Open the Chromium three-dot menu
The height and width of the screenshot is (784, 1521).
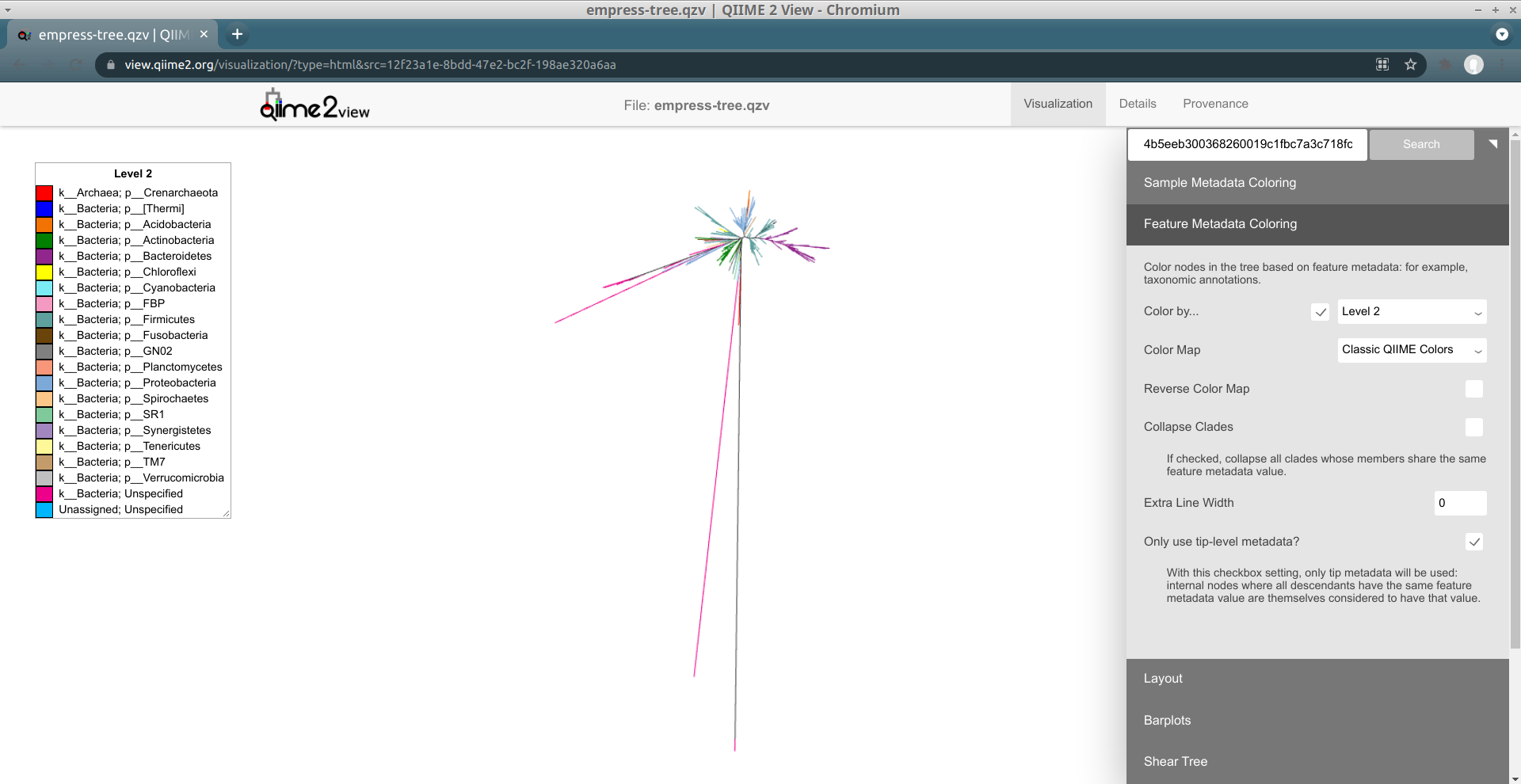[x=1502, y=65]
